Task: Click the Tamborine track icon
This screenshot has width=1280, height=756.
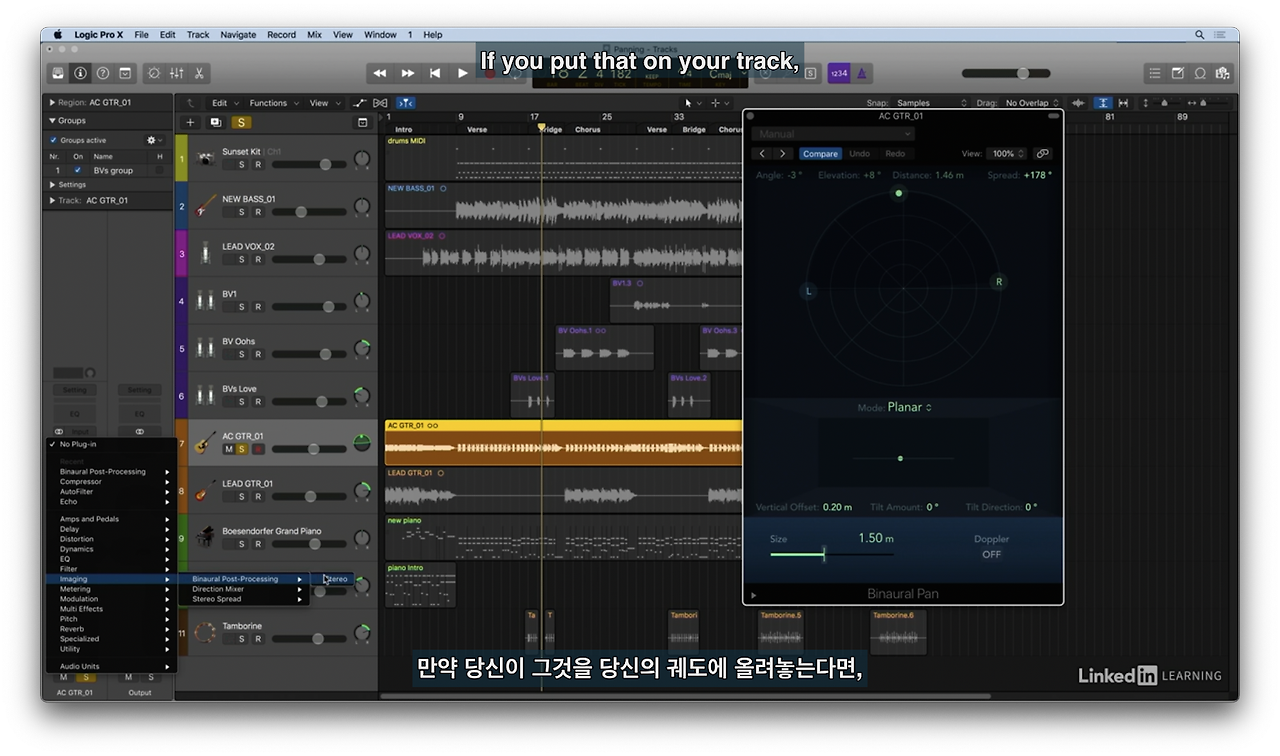Action: [x=205, y=632]
